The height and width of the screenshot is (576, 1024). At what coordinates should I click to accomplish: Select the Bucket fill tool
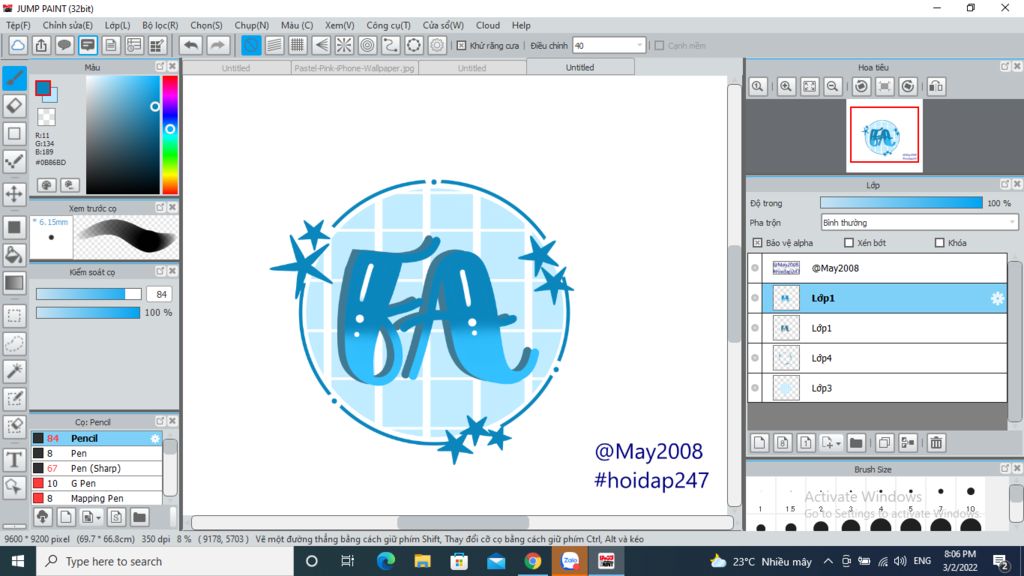pos(14,255)
